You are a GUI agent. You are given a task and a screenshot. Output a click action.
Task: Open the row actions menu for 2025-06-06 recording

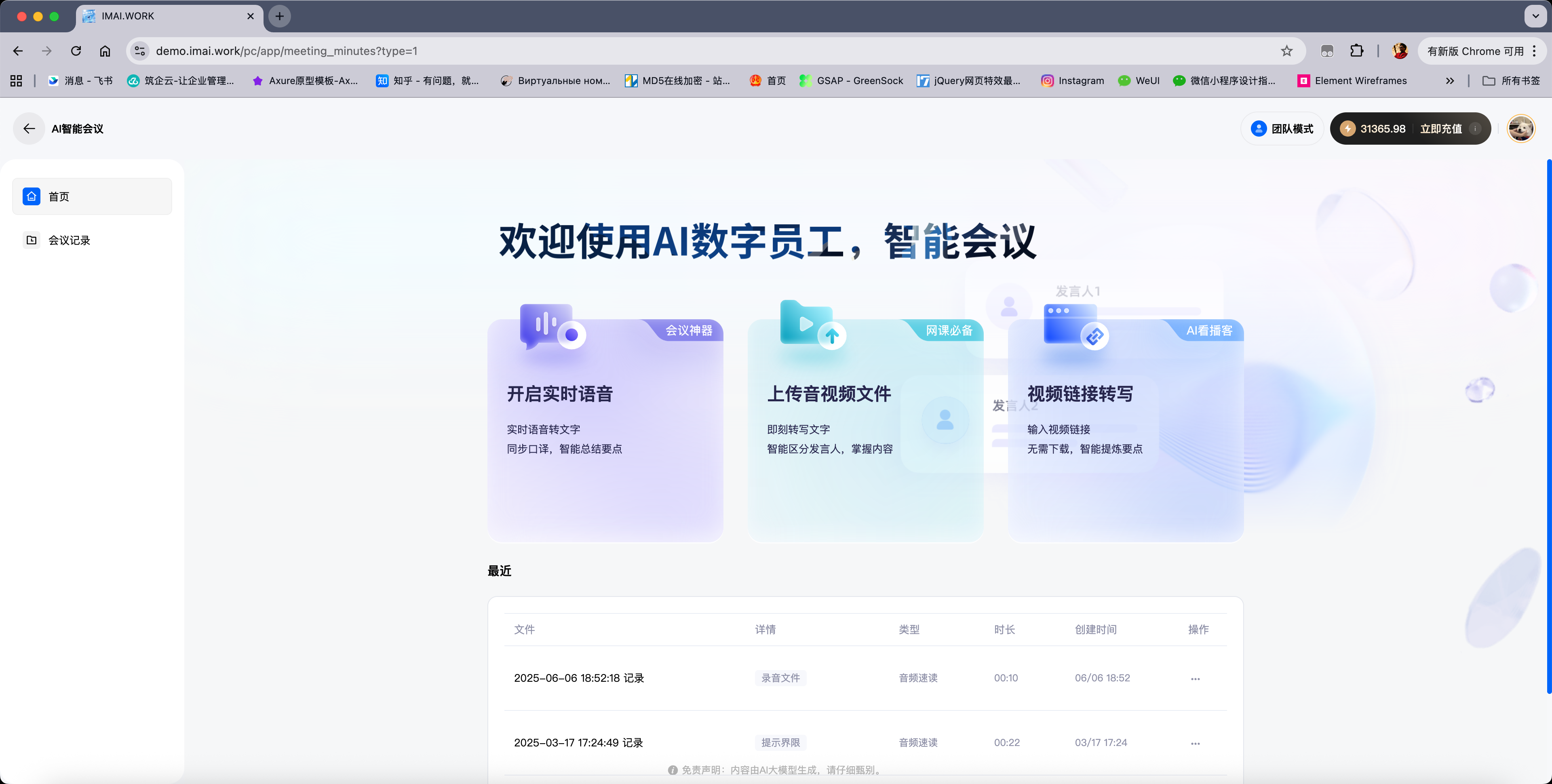[1195, 678]
